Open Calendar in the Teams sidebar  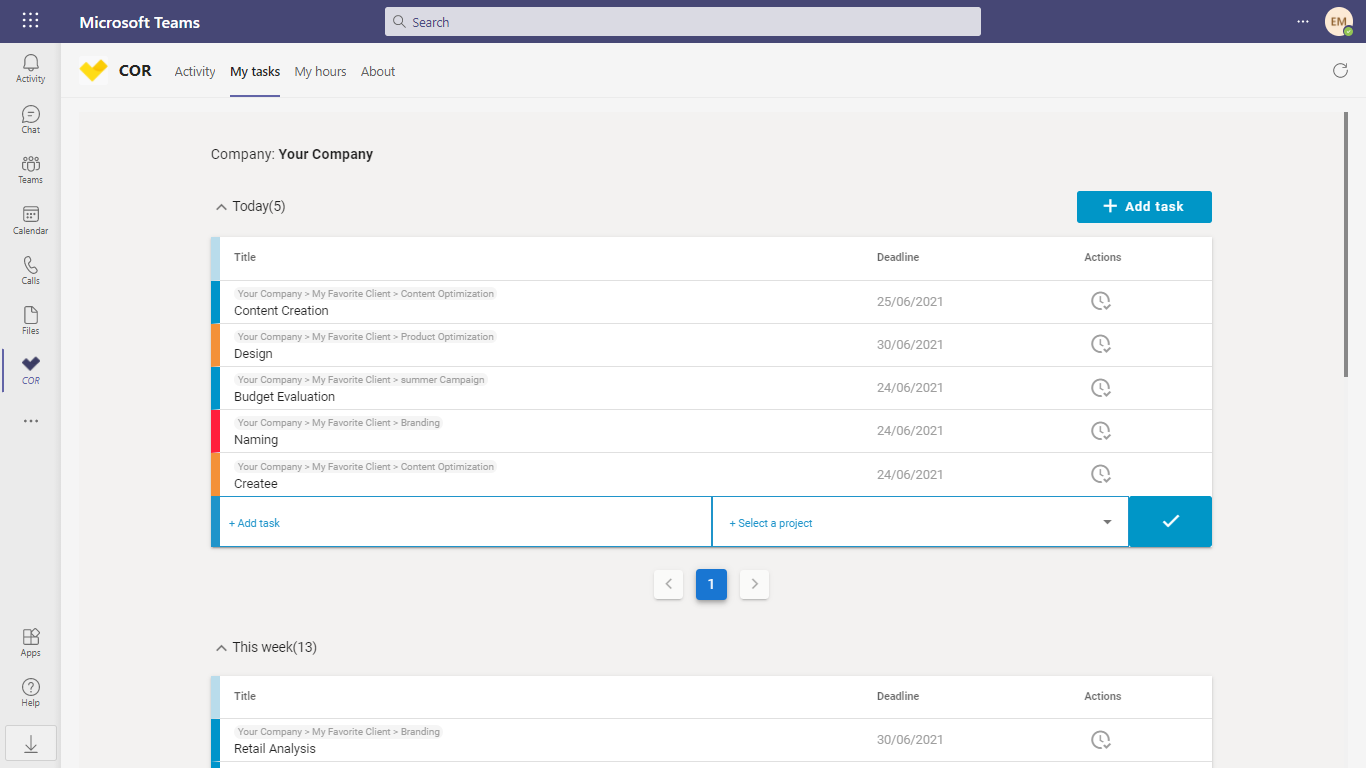click(31, 220)
